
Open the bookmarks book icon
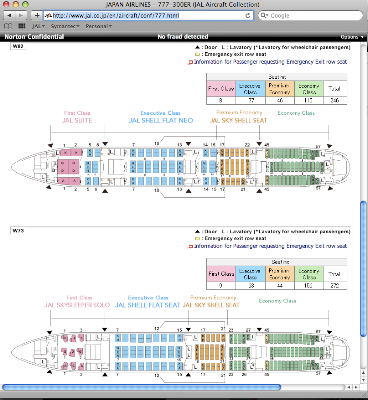click(8, 26)
